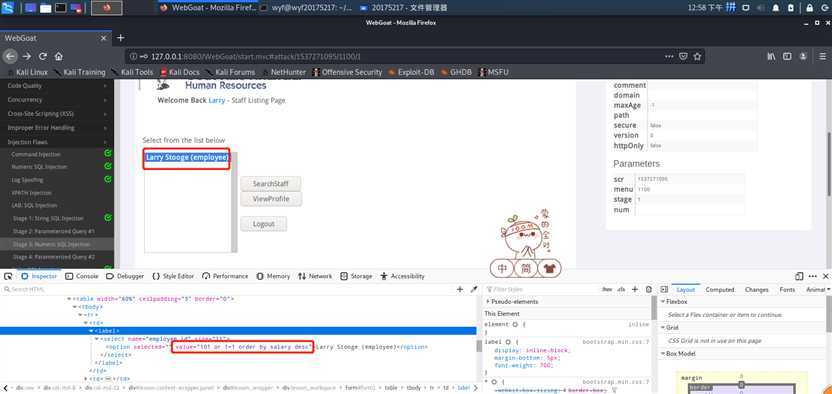The height and width of the screenshot is (394, 832).
Task: Collapse the label node in markup tree
Action: [91, 331]
